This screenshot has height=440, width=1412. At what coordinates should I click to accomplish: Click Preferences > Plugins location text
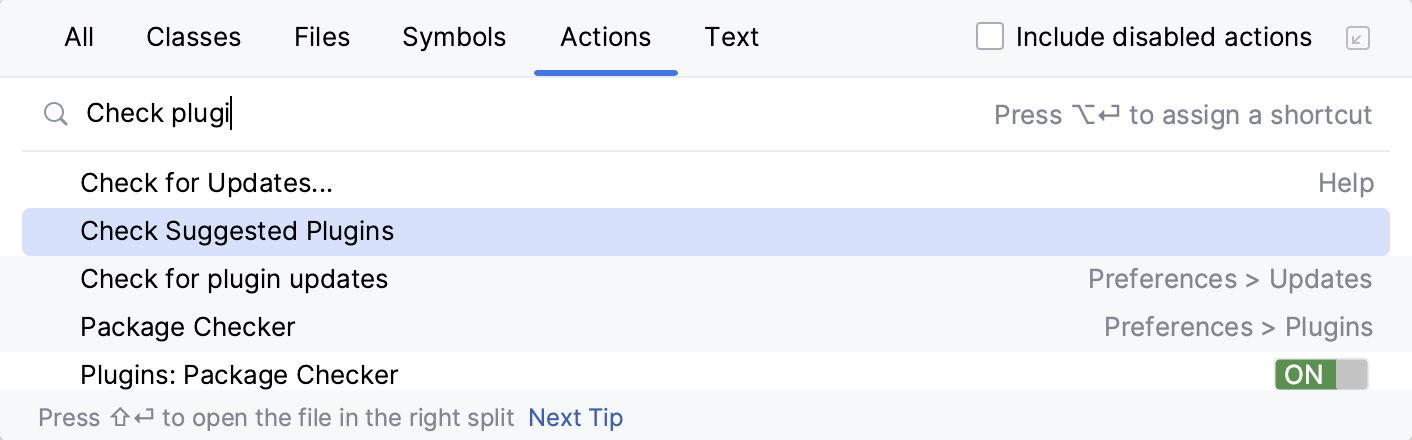click(1238, 327)
